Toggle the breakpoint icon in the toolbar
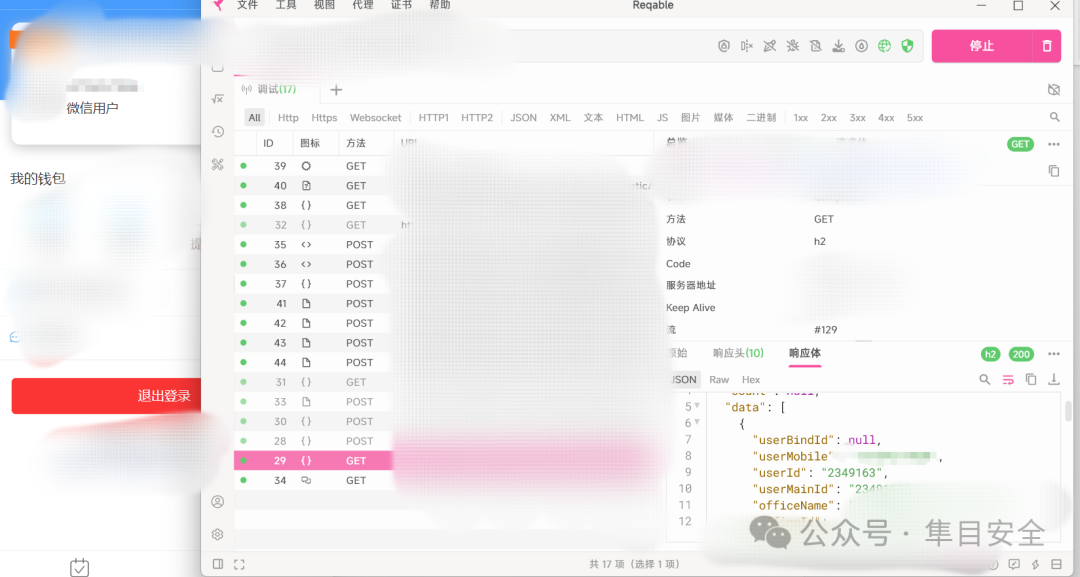This screenshot has width=1080, height=577. 747,46
